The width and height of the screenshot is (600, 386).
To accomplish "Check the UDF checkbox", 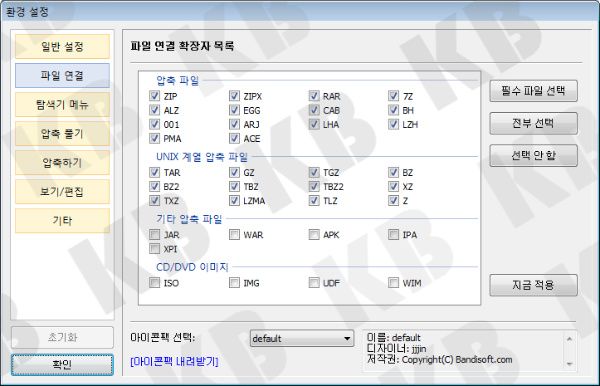I will click(x=314, y=283).
